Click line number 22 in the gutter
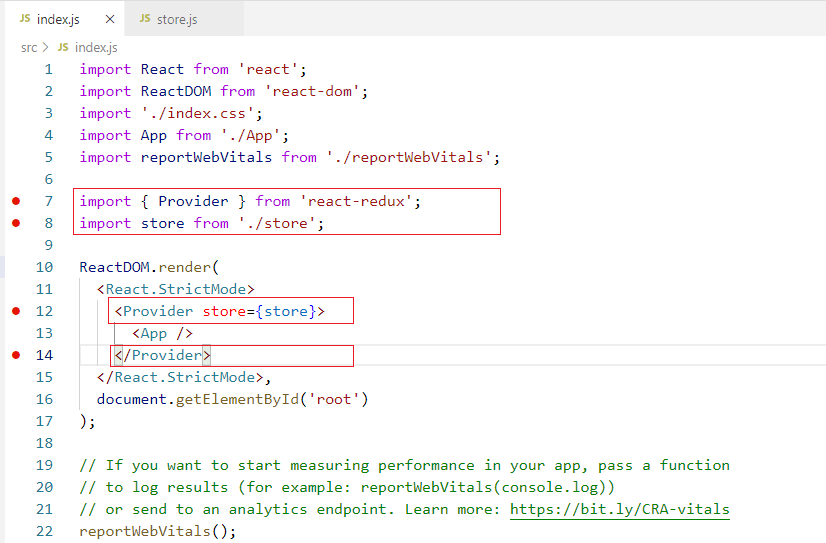The height and width of the screenshot is (543, 826). coord(44,531)
